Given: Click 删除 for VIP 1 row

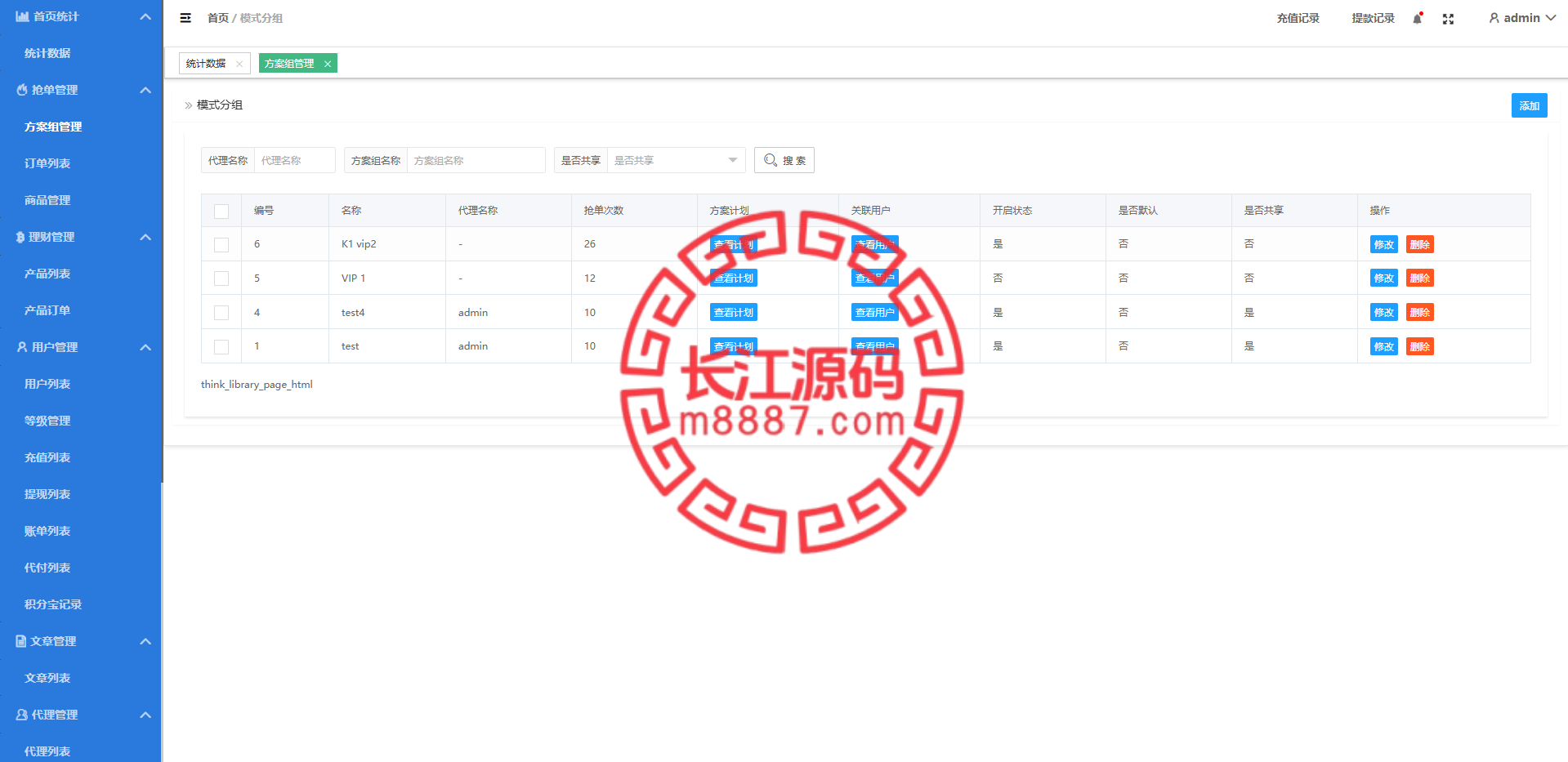Looking at the screenshot, I should 1419,279.
